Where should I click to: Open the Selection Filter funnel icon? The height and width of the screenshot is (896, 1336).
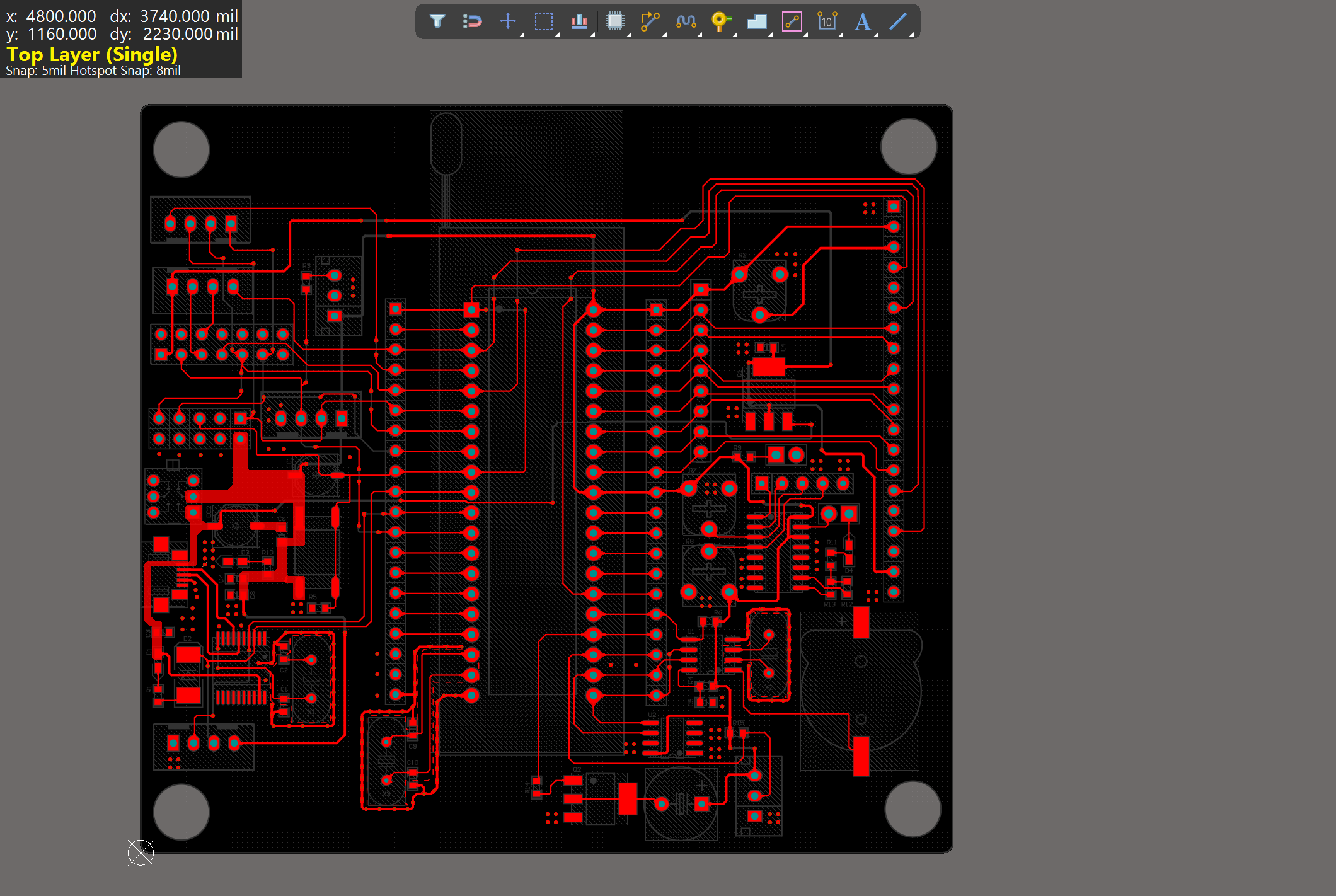click(x=437, y=21)
